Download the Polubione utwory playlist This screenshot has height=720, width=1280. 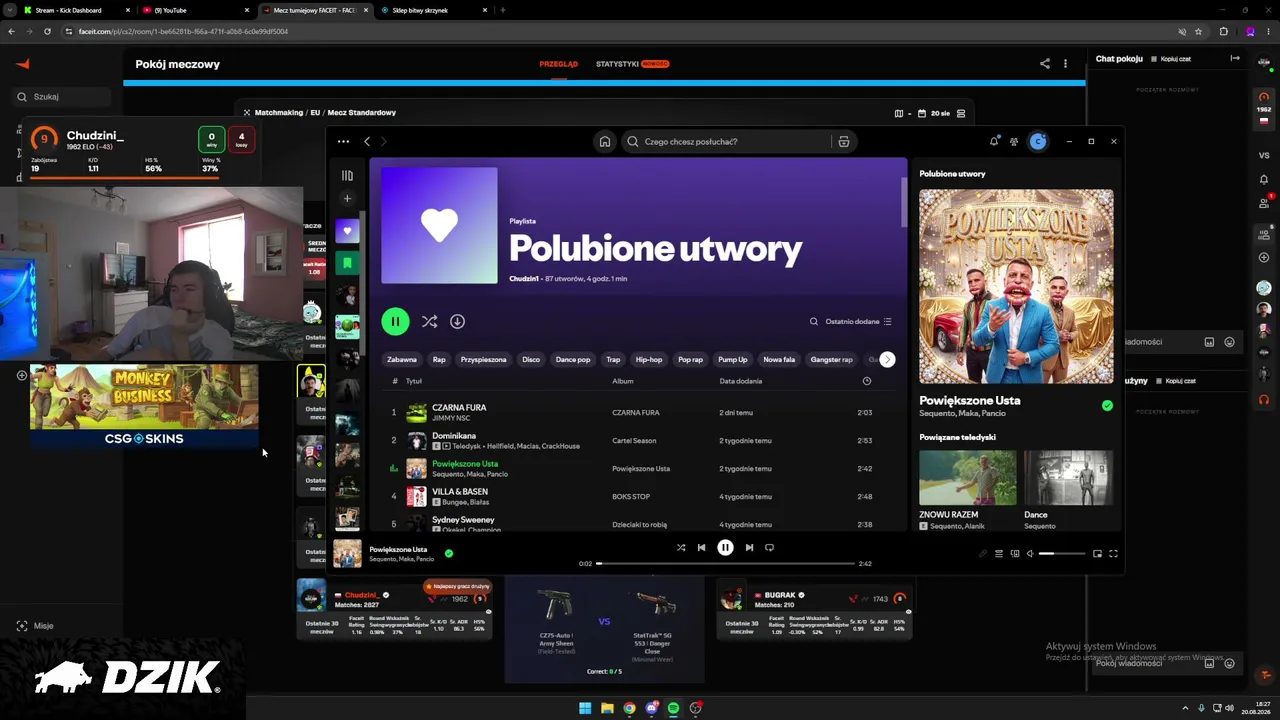pos(457,321)
